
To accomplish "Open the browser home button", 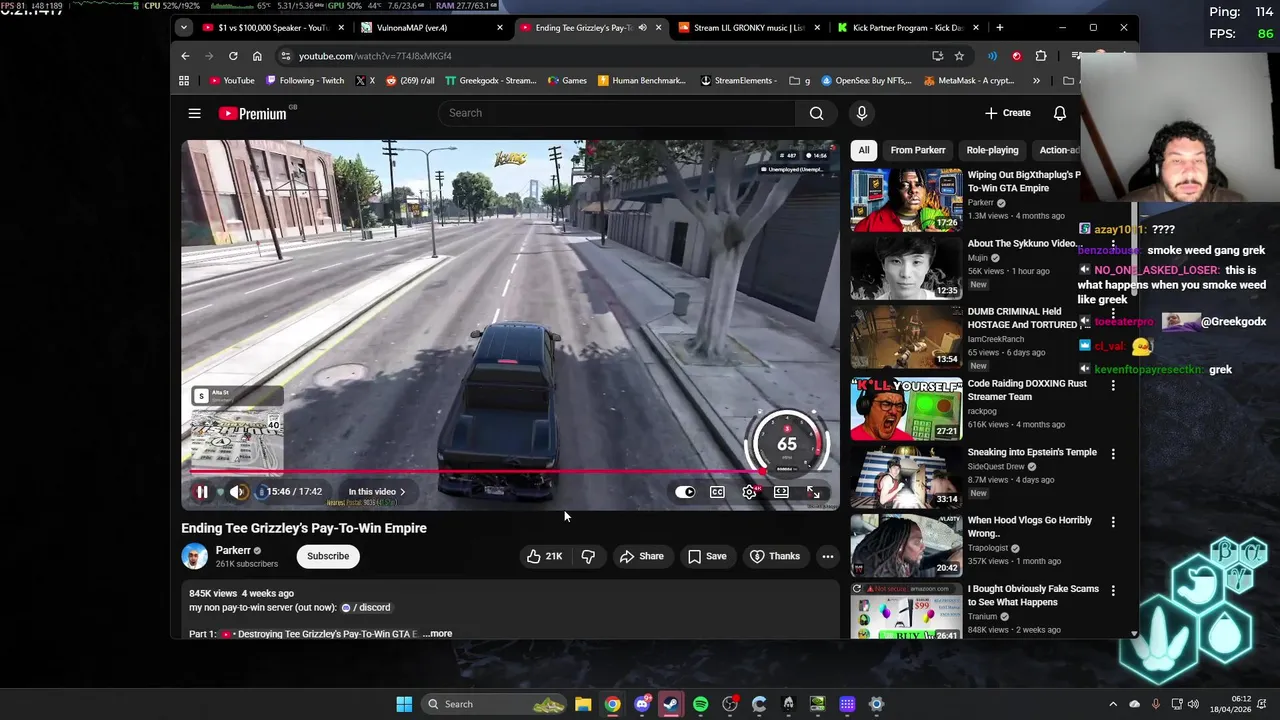I will [x=257, y=56].
